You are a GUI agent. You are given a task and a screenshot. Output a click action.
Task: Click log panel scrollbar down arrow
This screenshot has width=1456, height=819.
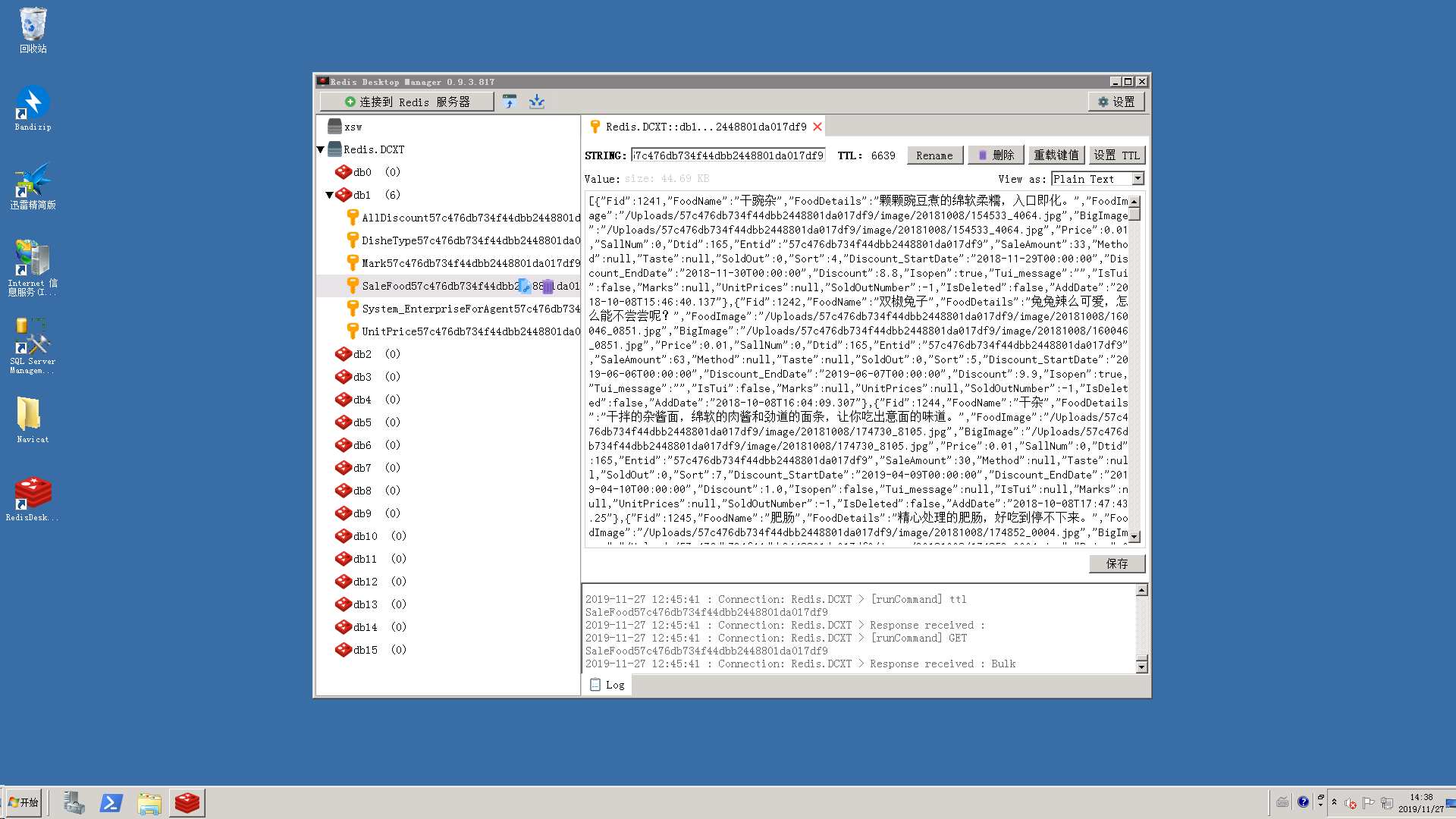click(1142, 667)
